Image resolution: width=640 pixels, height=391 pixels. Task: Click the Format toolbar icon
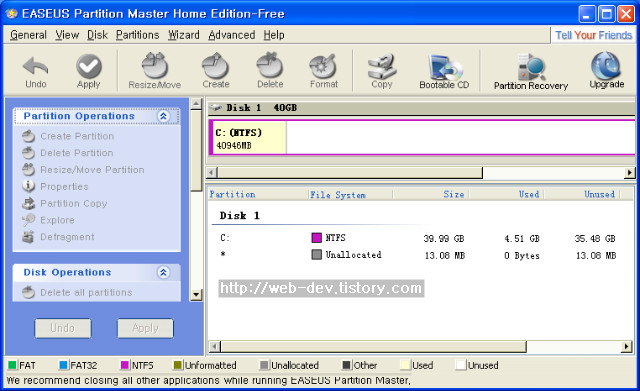[323, 66]
